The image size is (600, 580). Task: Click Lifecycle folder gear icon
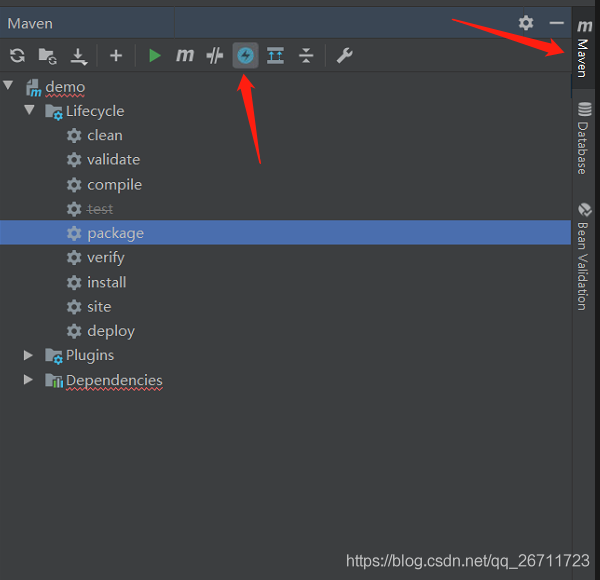(x=54, y=112)
